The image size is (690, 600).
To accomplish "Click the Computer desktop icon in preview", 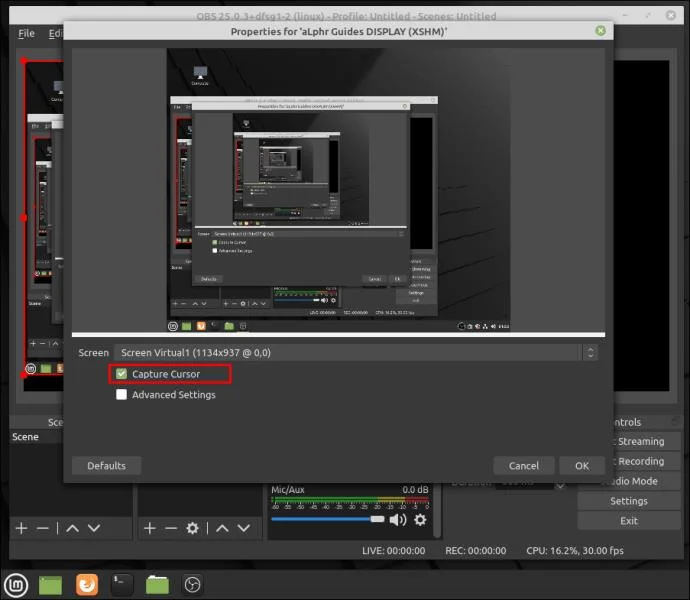I will point(200,75).
